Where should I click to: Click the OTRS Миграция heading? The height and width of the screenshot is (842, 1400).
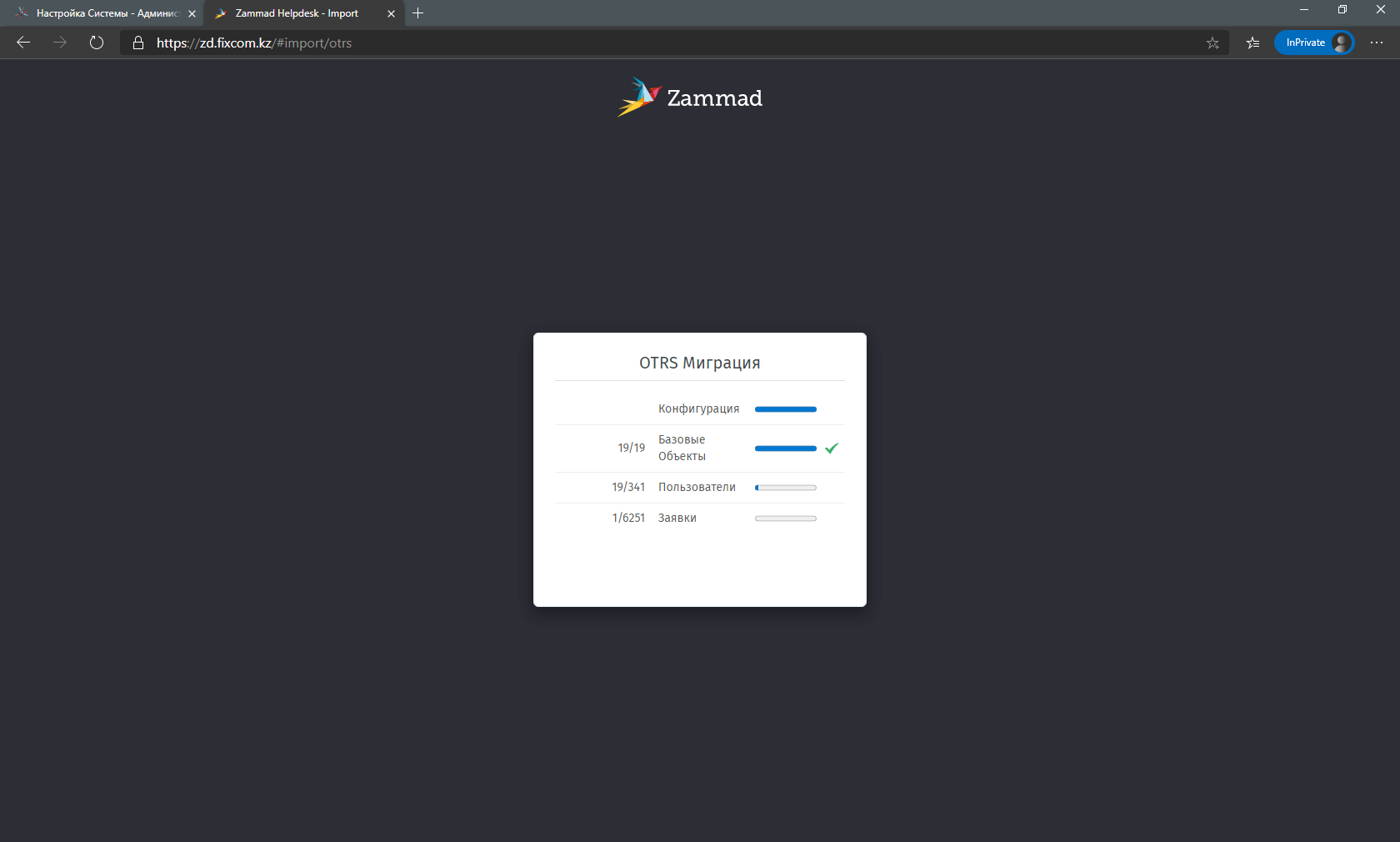pyautogui.click(x=700, y=363)
